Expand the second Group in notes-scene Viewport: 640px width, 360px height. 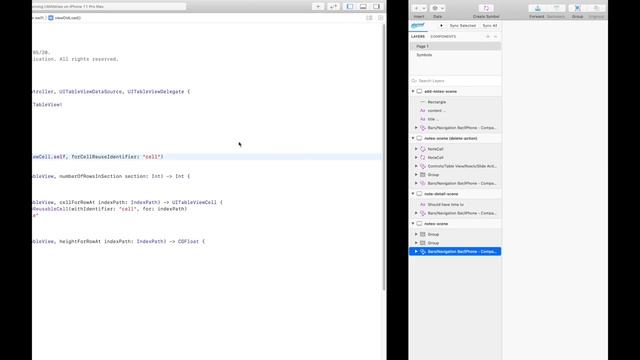coord(416,243)
